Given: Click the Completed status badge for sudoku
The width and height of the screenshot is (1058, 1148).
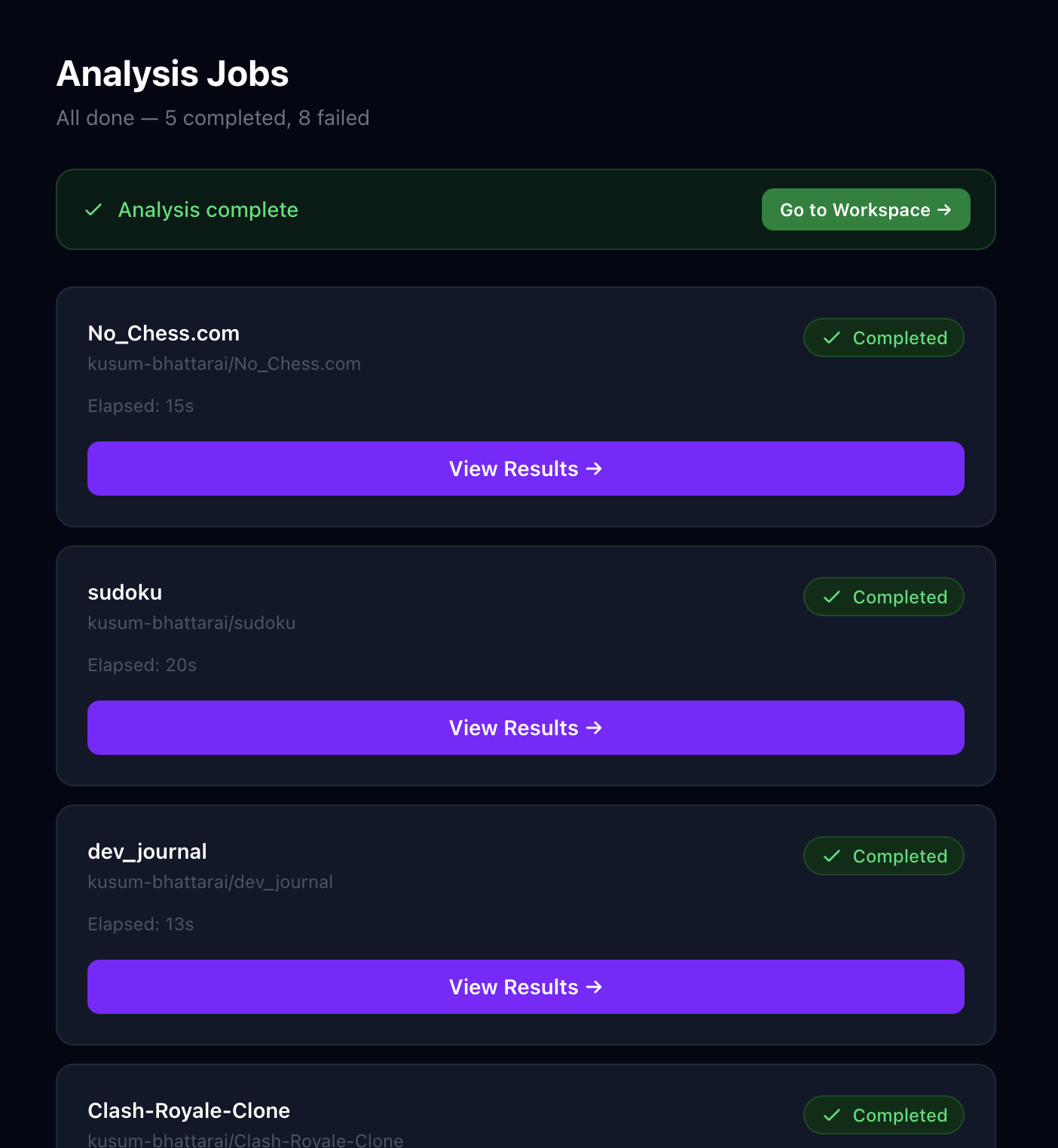Looking at the screenshot, I should point(883,597).
